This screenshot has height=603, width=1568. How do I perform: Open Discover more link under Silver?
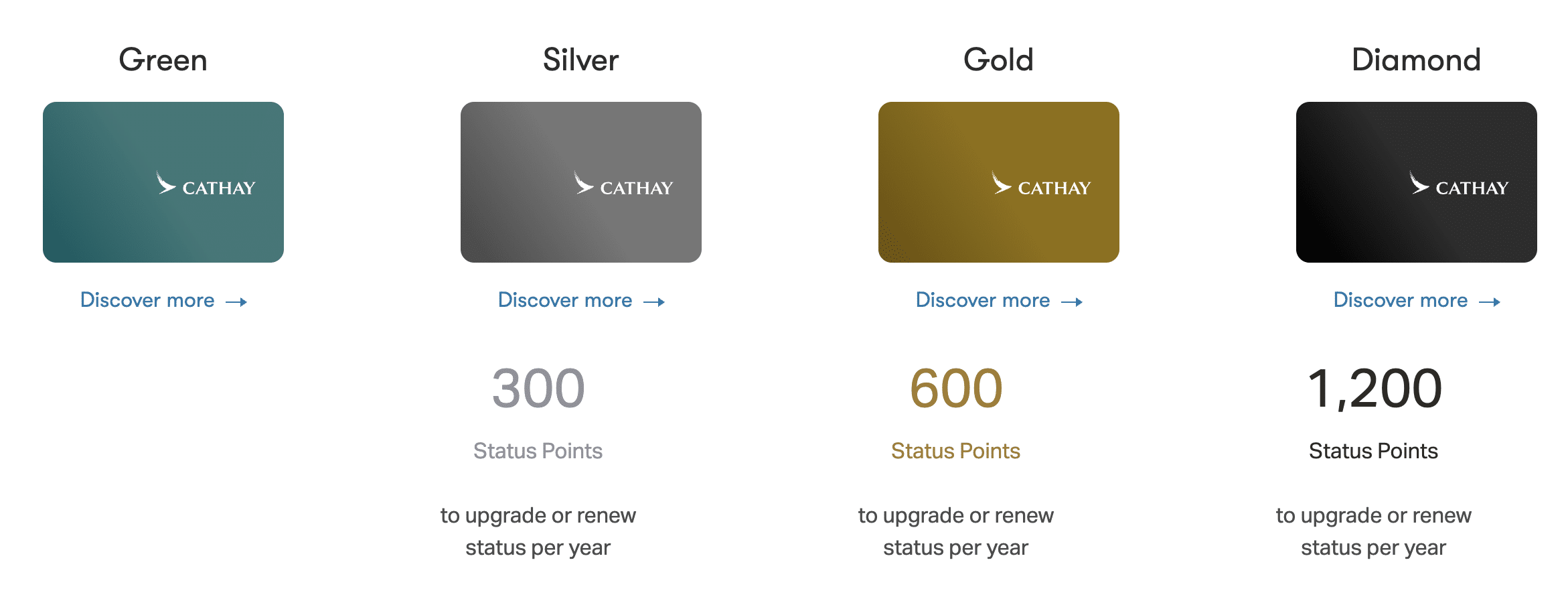565,300
